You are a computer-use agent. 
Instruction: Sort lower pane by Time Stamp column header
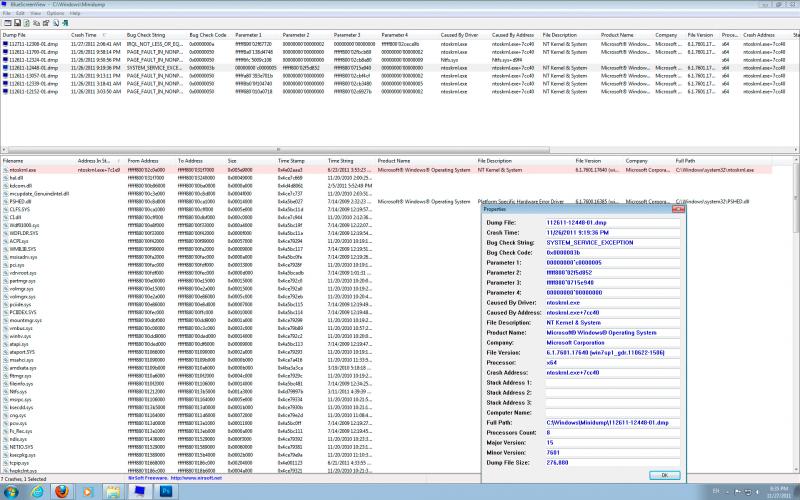point(300,161)
